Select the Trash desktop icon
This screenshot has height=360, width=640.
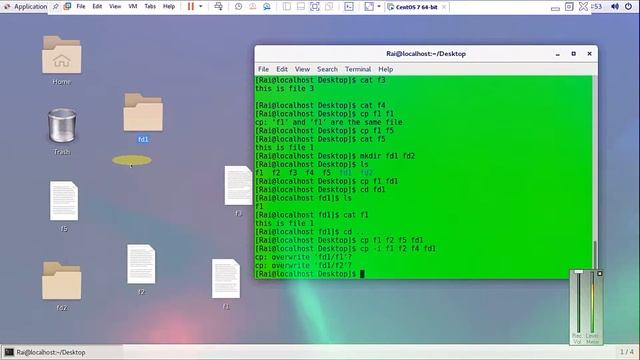[62, 131]
